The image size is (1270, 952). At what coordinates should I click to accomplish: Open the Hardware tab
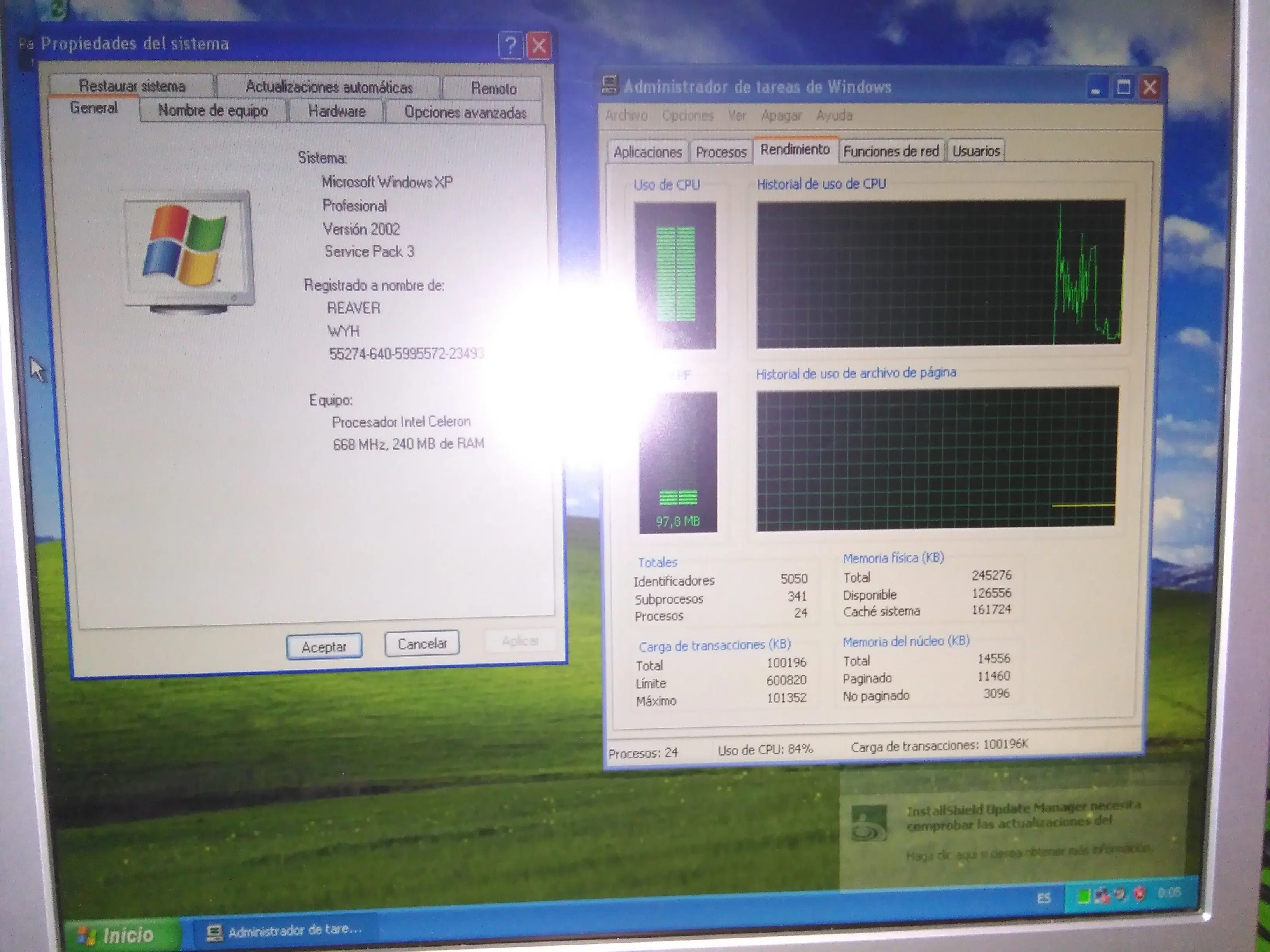coord(337,111)
